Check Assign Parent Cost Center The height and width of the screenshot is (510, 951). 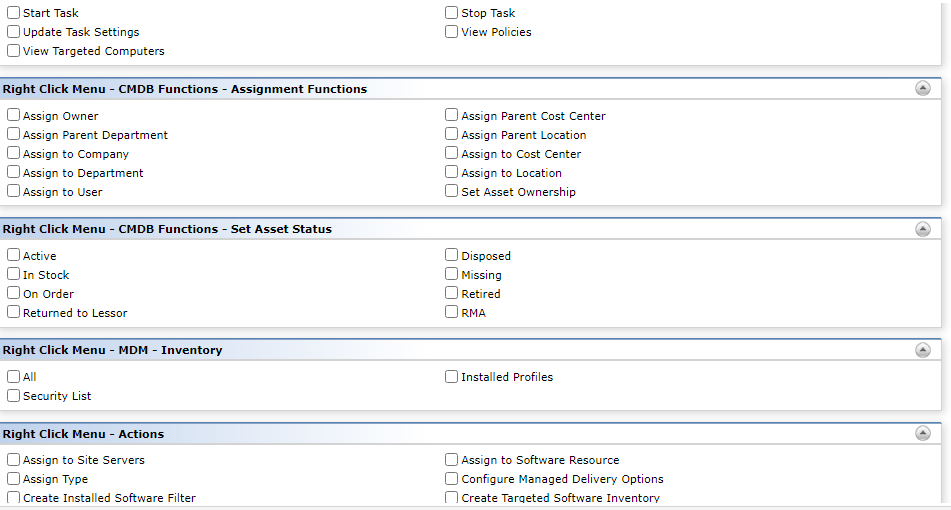point(451,115)
